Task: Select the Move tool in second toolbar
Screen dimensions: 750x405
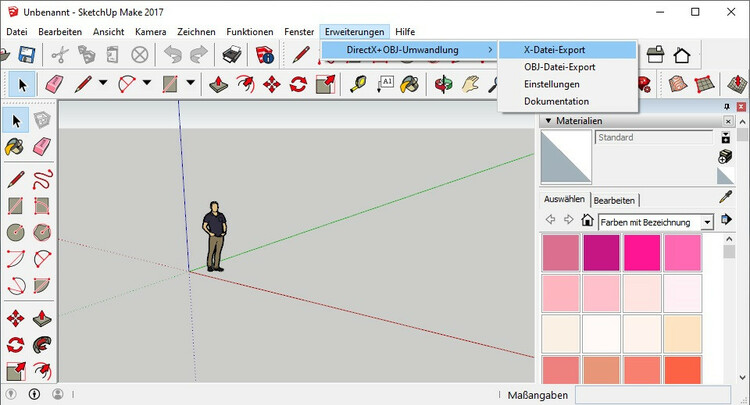Action: (272, 84)
